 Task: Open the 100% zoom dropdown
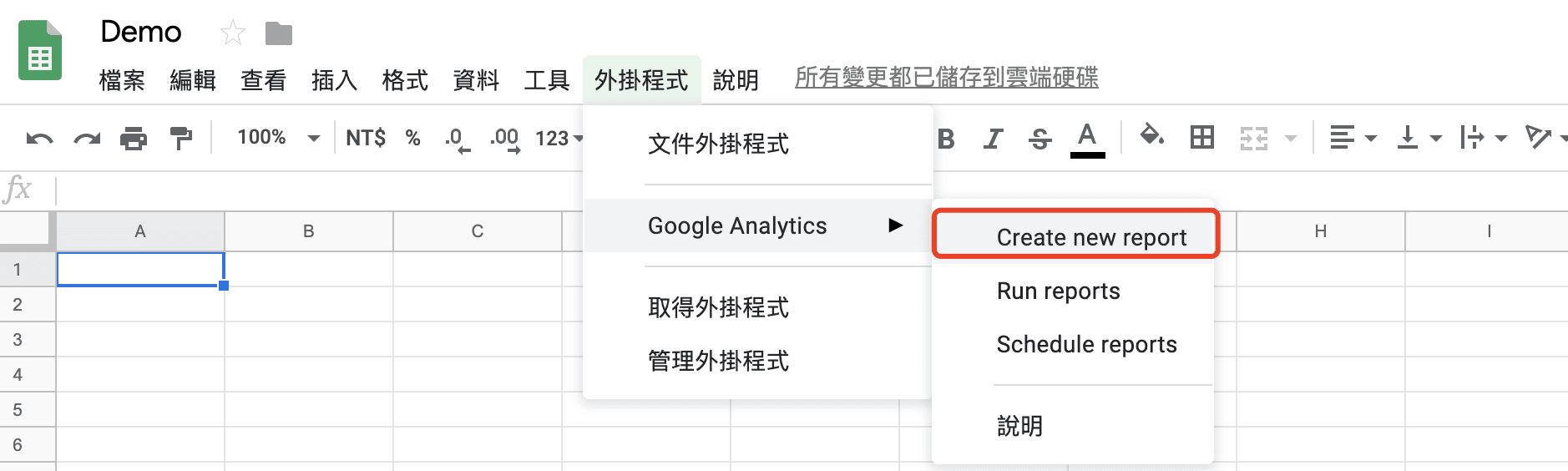click(278, 138)
